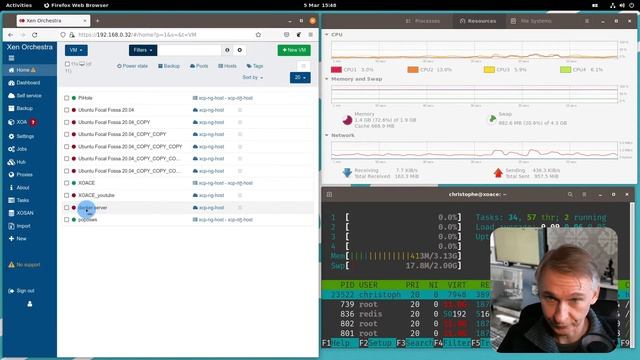
Task: Collapse the CPU section in System Monitor
Action: click(x=327, y=35)
